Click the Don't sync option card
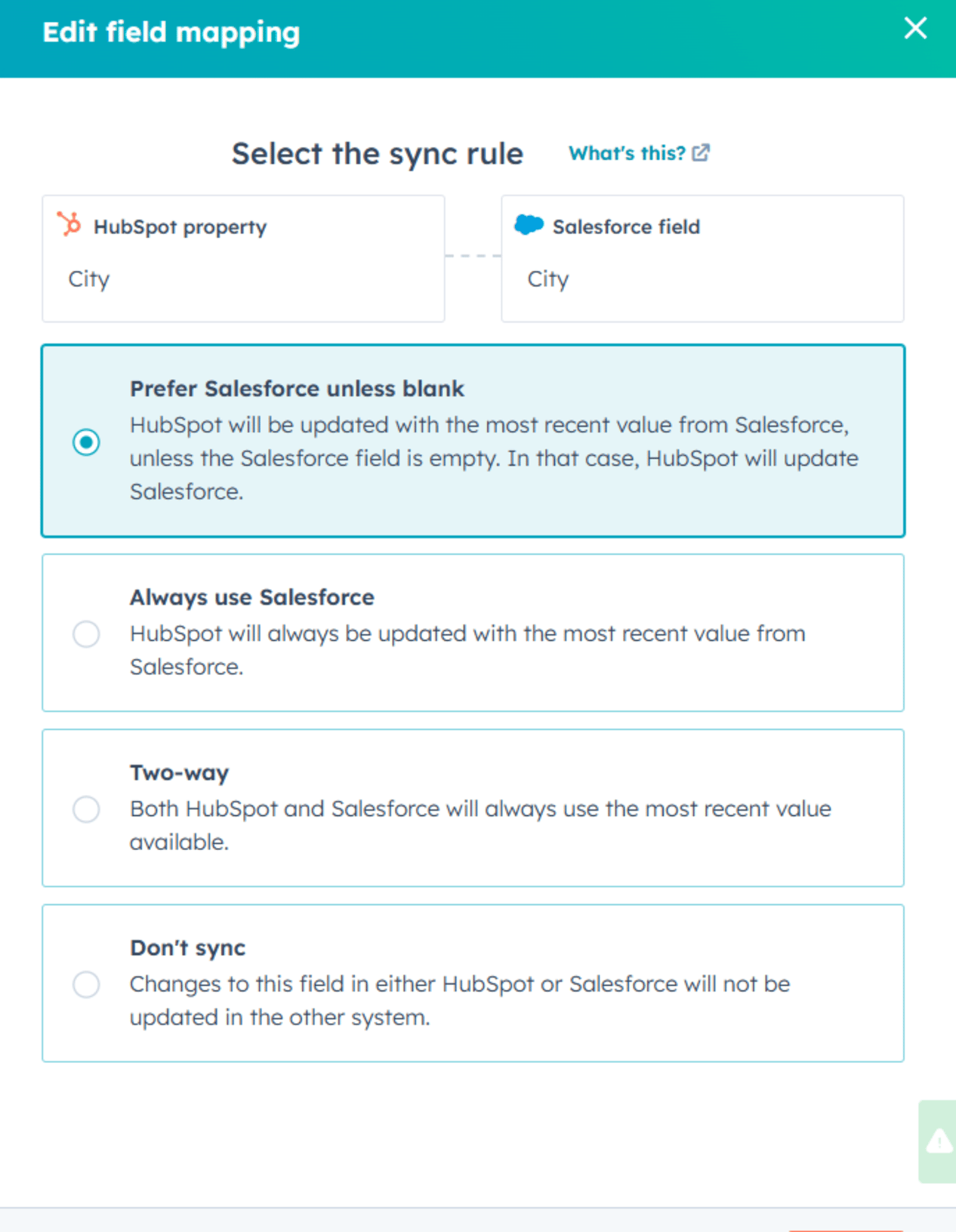Viewport: 956px width, 1232px height. click(x=473, y=981)
